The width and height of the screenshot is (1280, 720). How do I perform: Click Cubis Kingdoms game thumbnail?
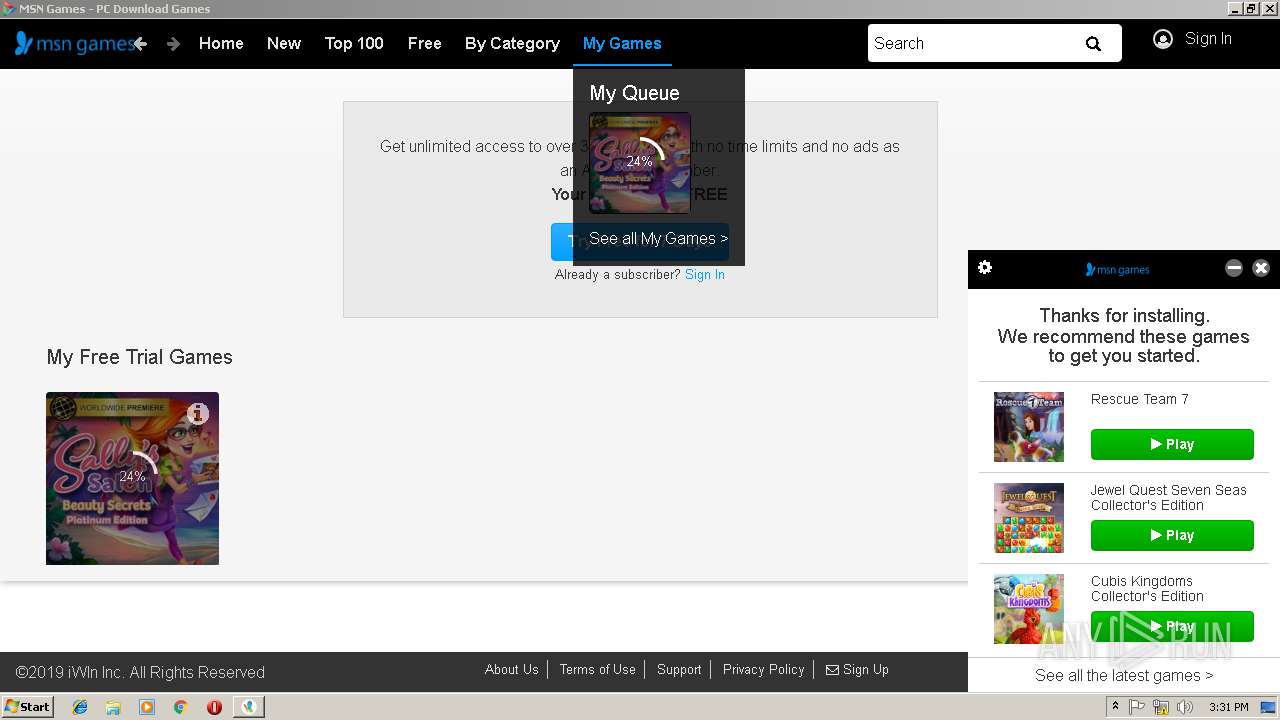tap(1029, 609)
